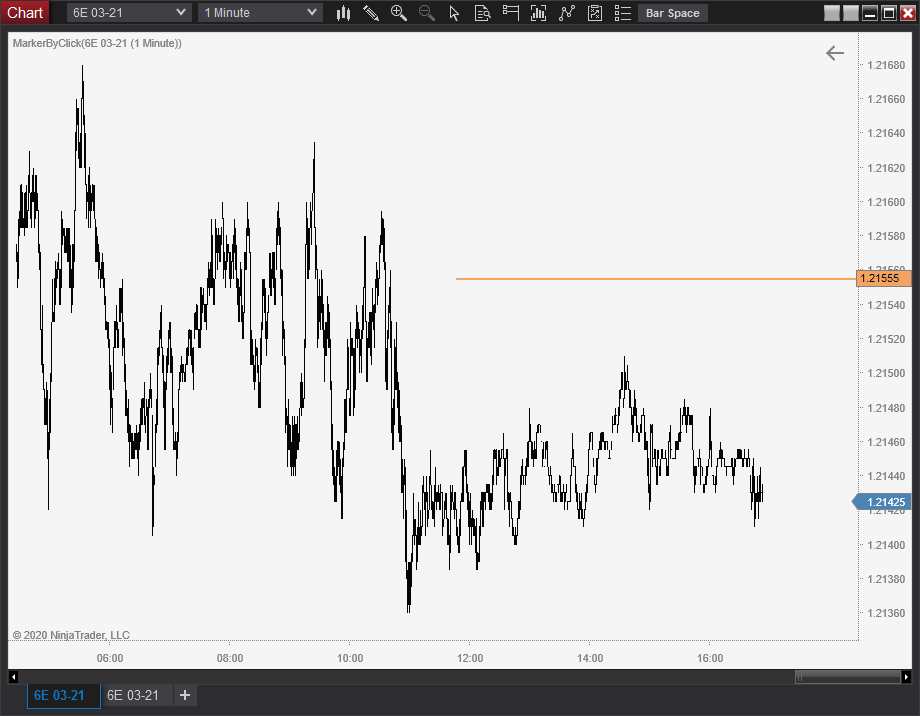Click the 10:00 time axis label
This screenshot has width=920, height=716.
point(350,658)
